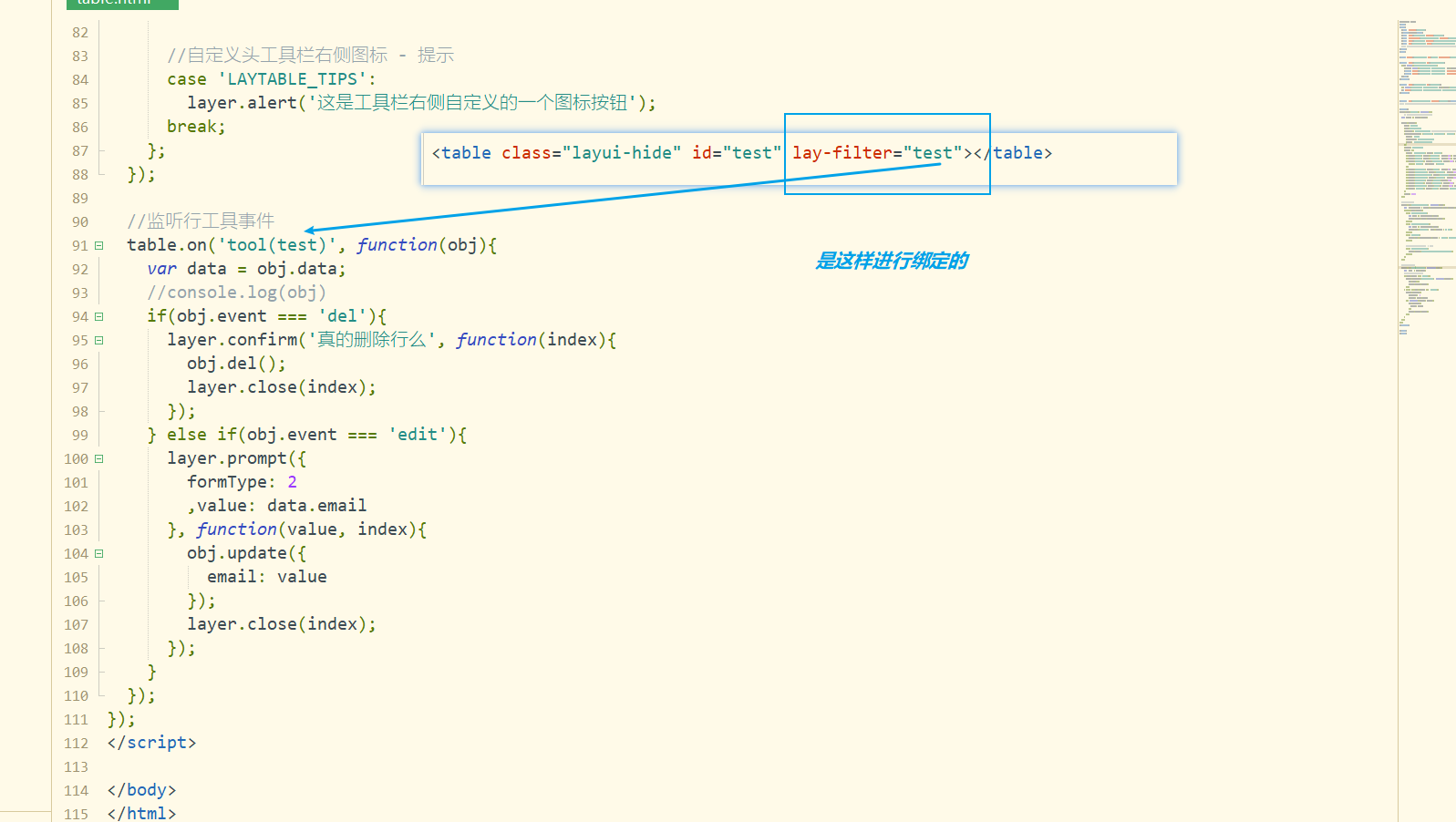Click the var data = obj.data; line
This screenshot has width=1456, height=822.
click(x=247, y=269)
